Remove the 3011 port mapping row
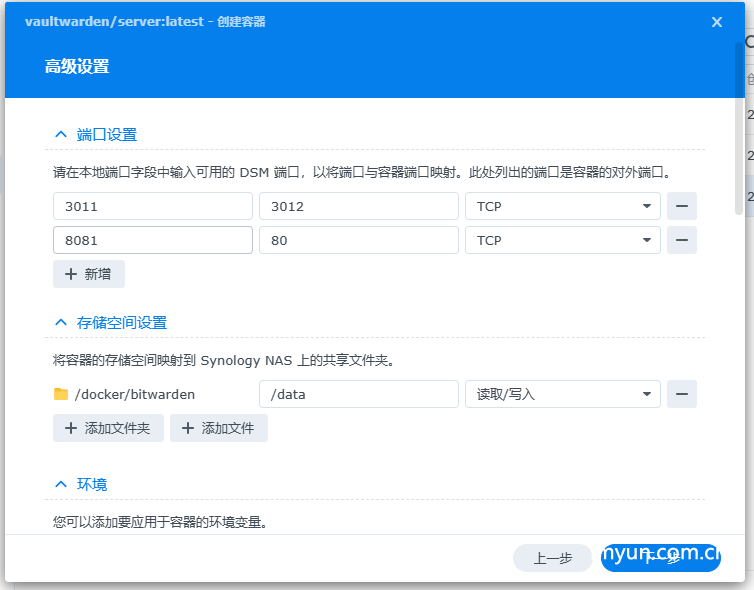Screen dimensions: 754x590 point(681,206)
